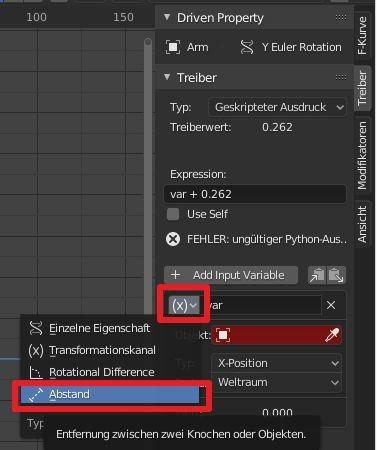The height and width of the screenshot is (450, 377).
Task: Switch to the Treiber sidebar tab
Action: tap(362, 88)
